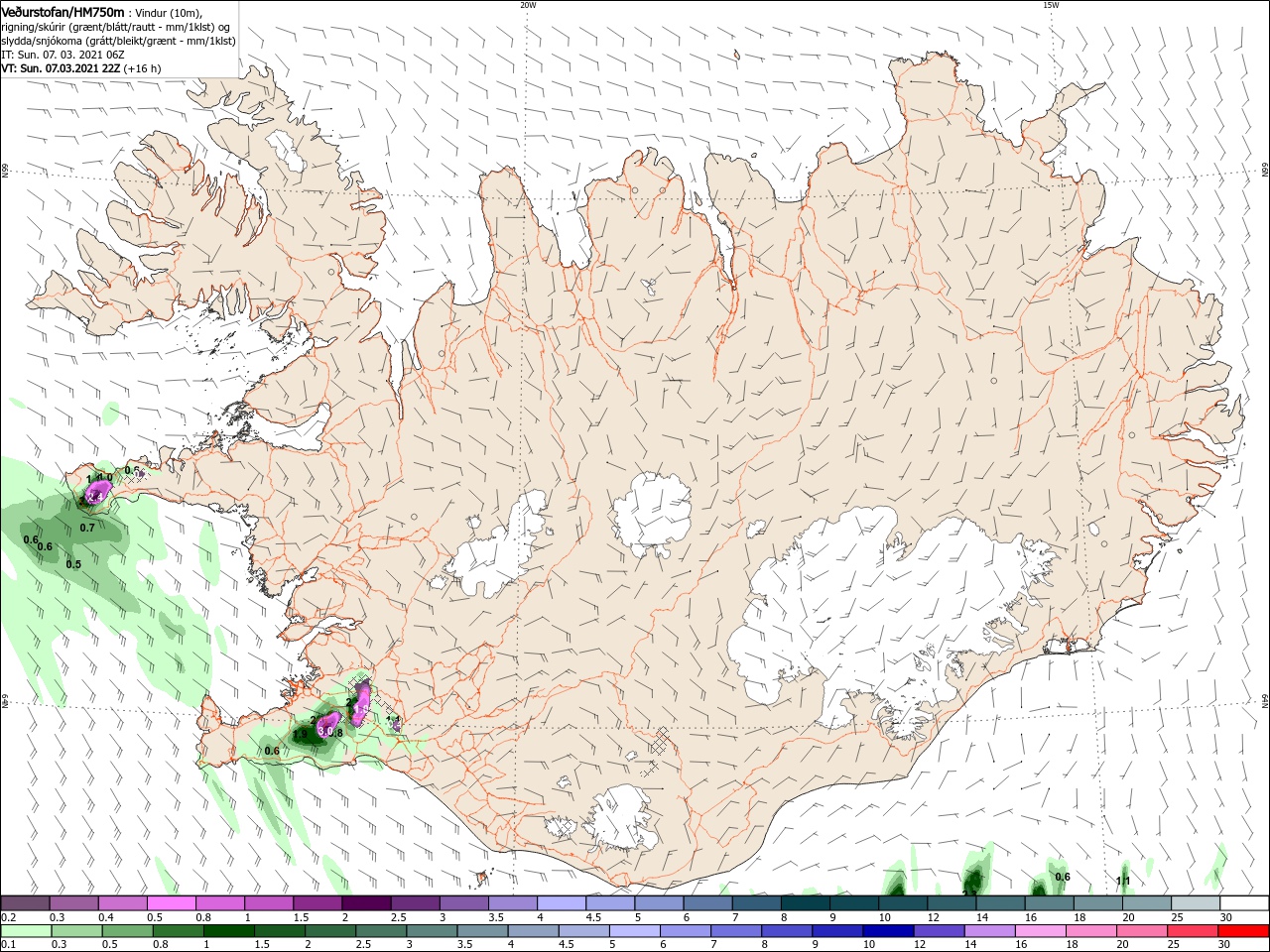Click the 20W longitude label

click(x=528, y=5)
